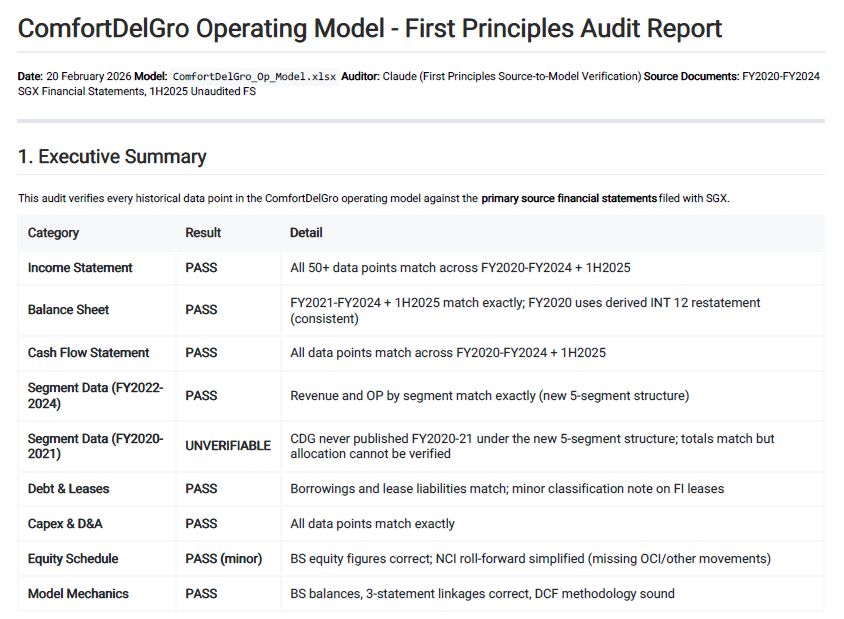Select 'Segment Data (FY2020-2021)' cell
Image resolution: width=844 pixels, height=619 pixels.
click(x=95, y=446)
